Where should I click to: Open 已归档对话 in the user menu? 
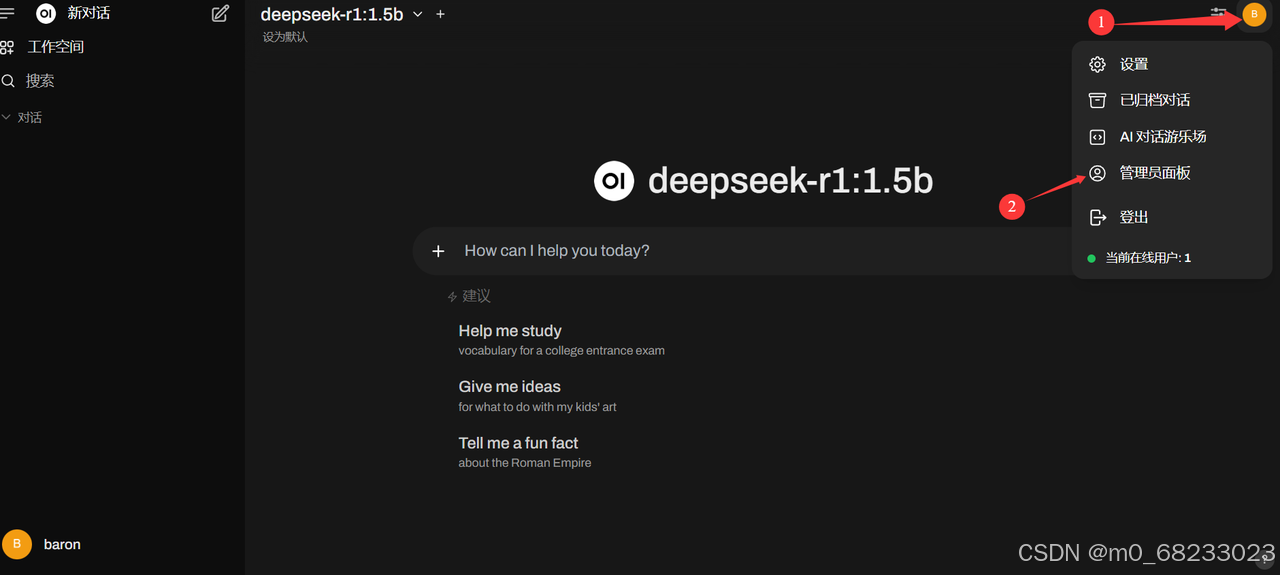pyautogui.click(x=1171, y=100)
